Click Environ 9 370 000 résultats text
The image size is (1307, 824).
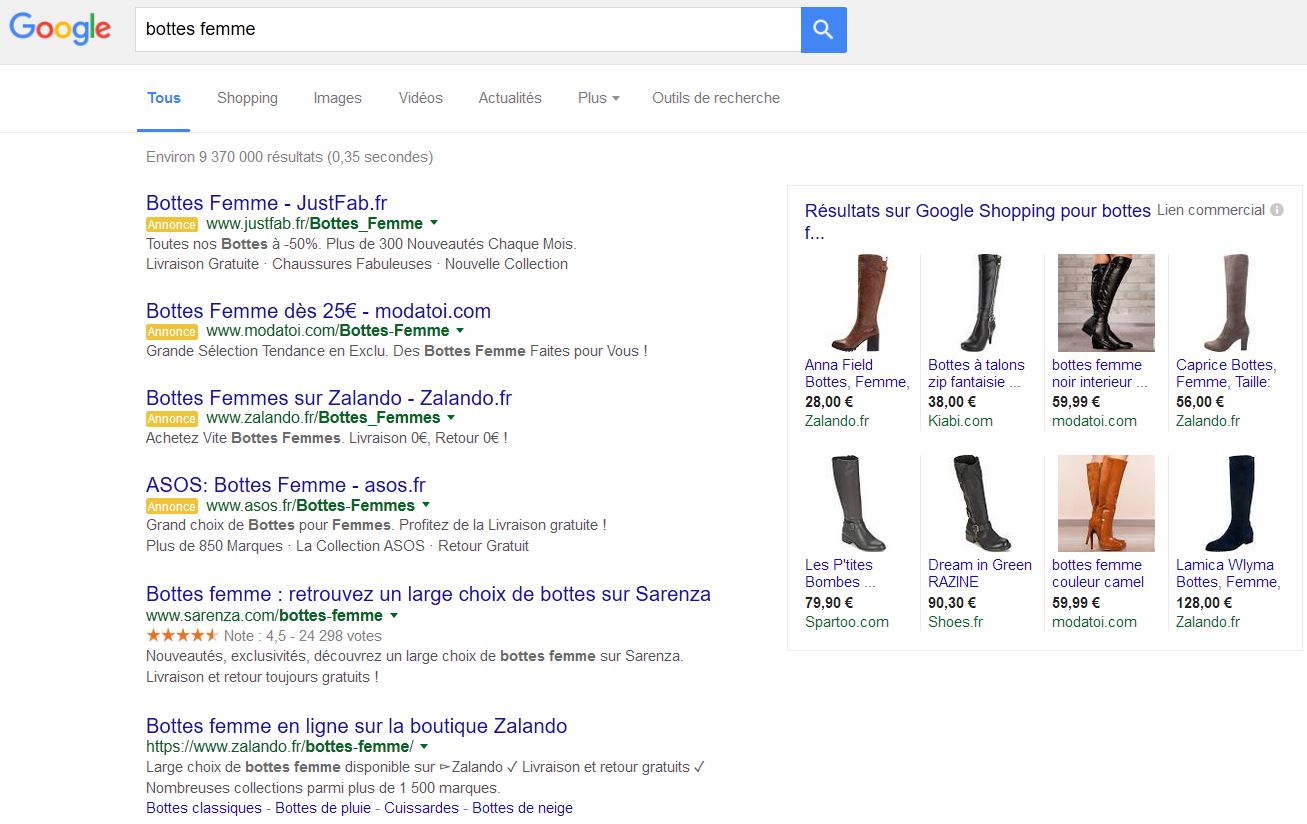pyautogui.click(x=289, y=157)
